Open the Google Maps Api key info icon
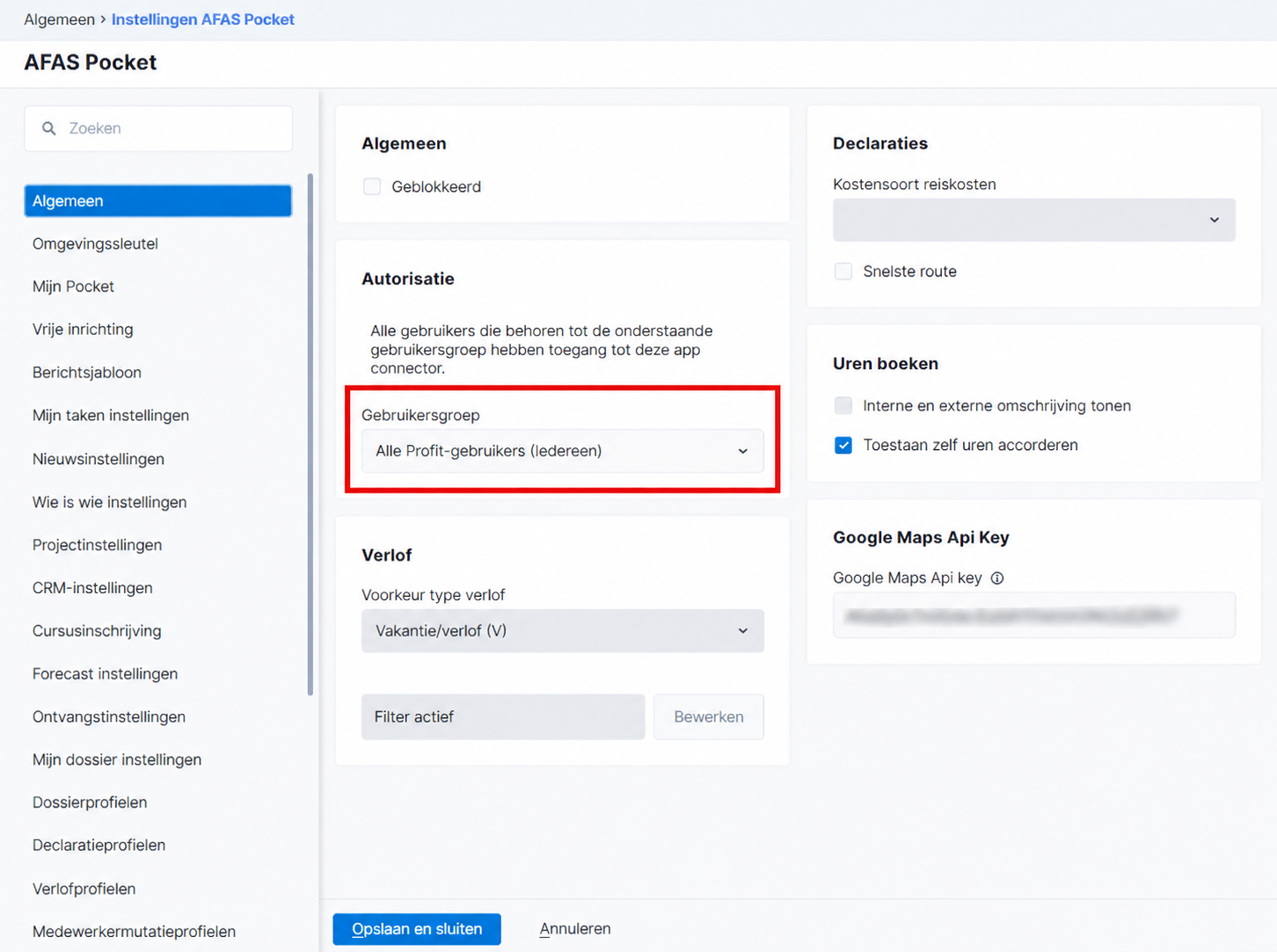This screenshot has height=952, width=1277. click(x=997, y=578)
